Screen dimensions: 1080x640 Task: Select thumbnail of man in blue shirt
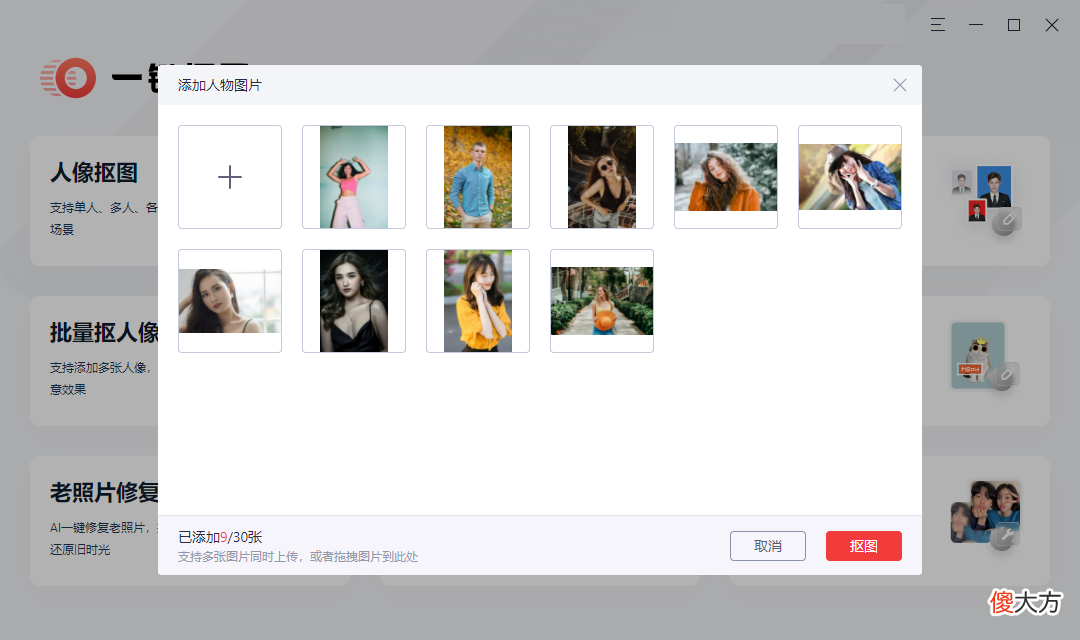coord(478,177)
